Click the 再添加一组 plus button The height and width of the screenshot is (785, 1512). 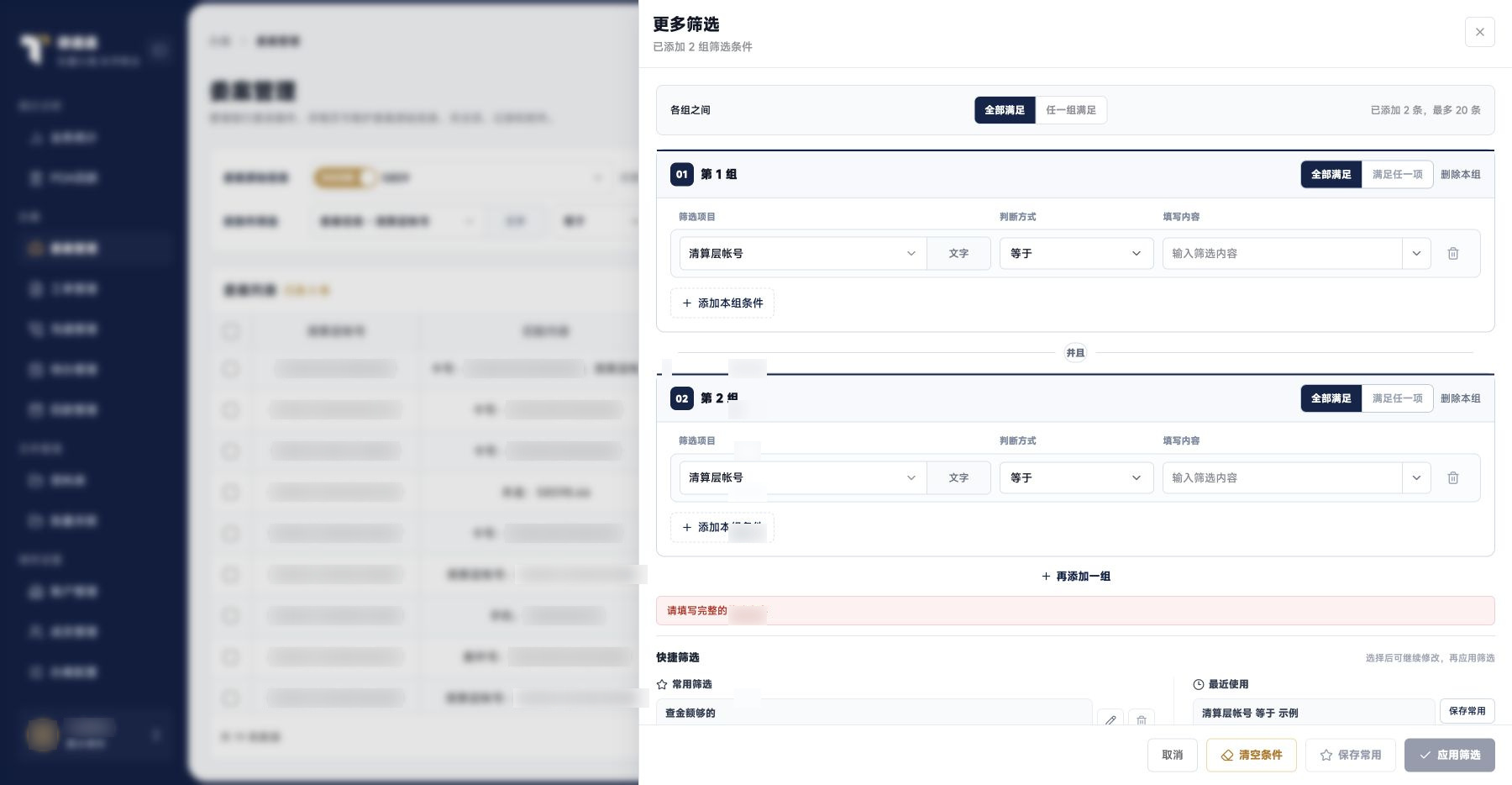pos(1075,576)
